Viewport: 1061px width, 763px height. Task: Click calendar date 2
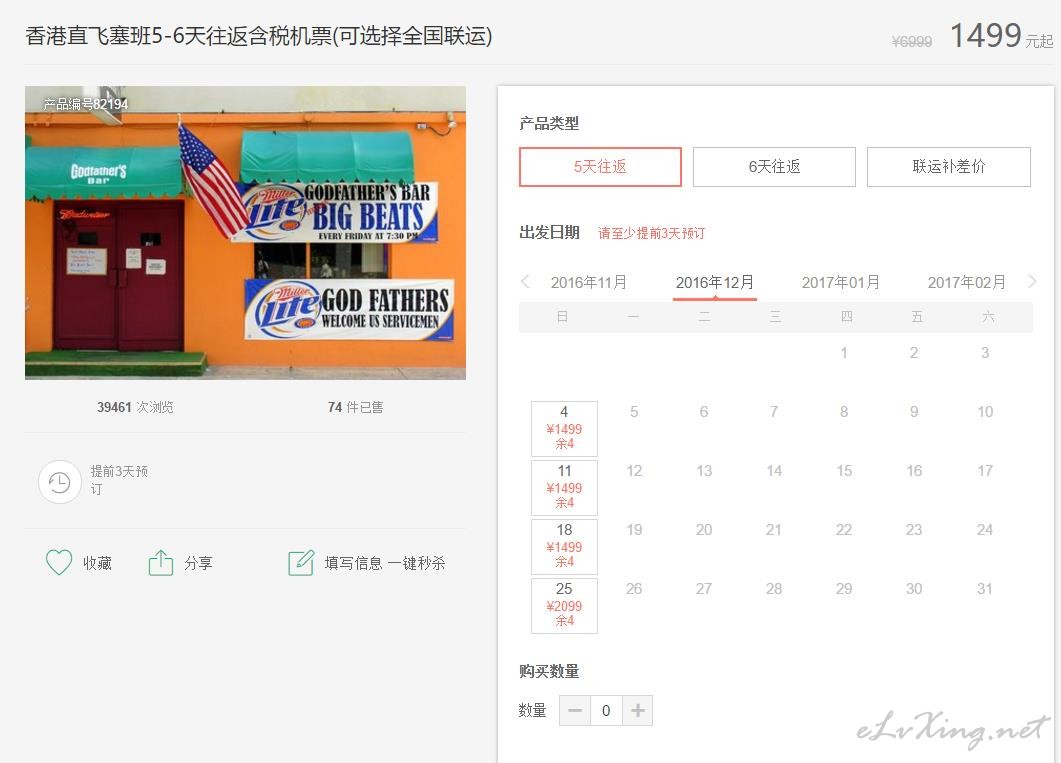coord(914,352)
